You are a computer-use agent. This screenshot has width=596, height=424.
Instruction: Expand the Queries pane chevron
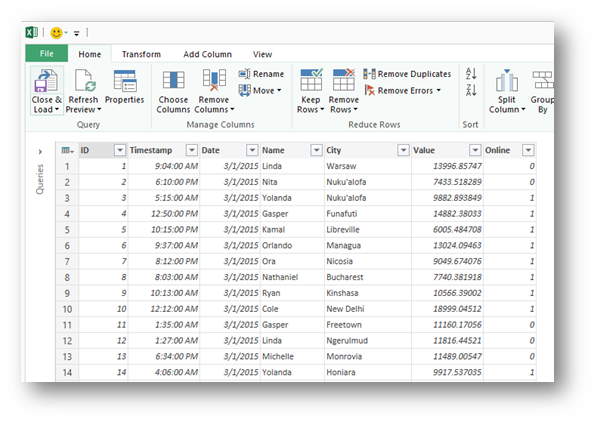(40, 152)
